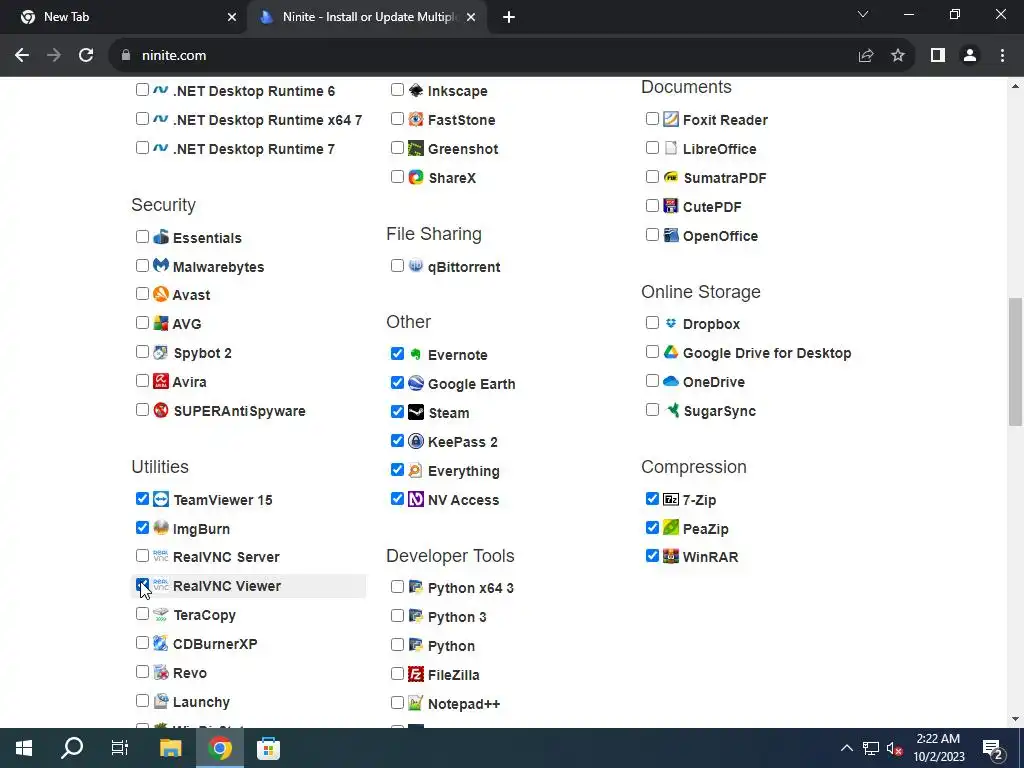
Task: Click the Steam icon
Action: point(415,412)
